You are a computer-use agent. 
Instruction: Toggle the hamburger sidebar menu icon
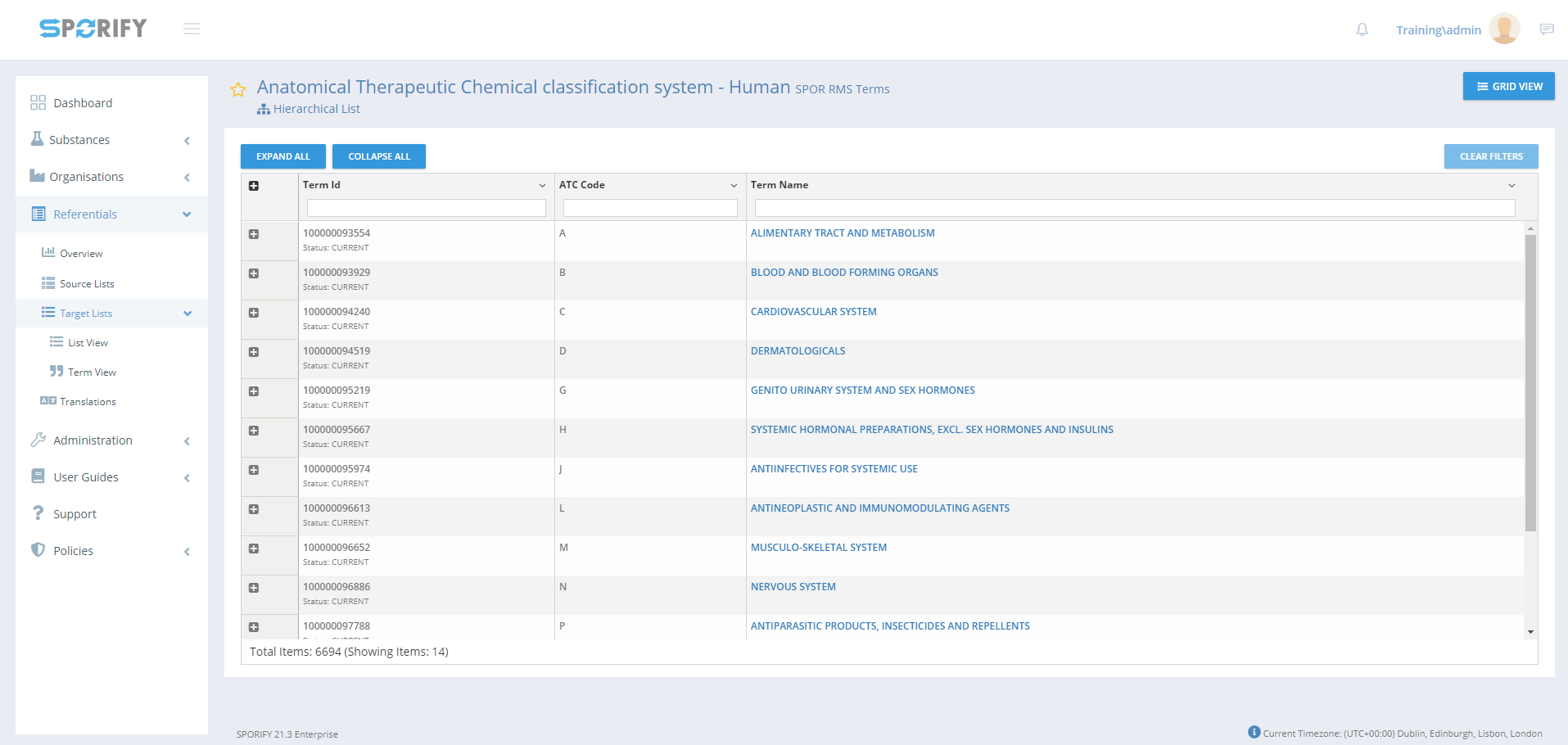click(x=192, y=29)
